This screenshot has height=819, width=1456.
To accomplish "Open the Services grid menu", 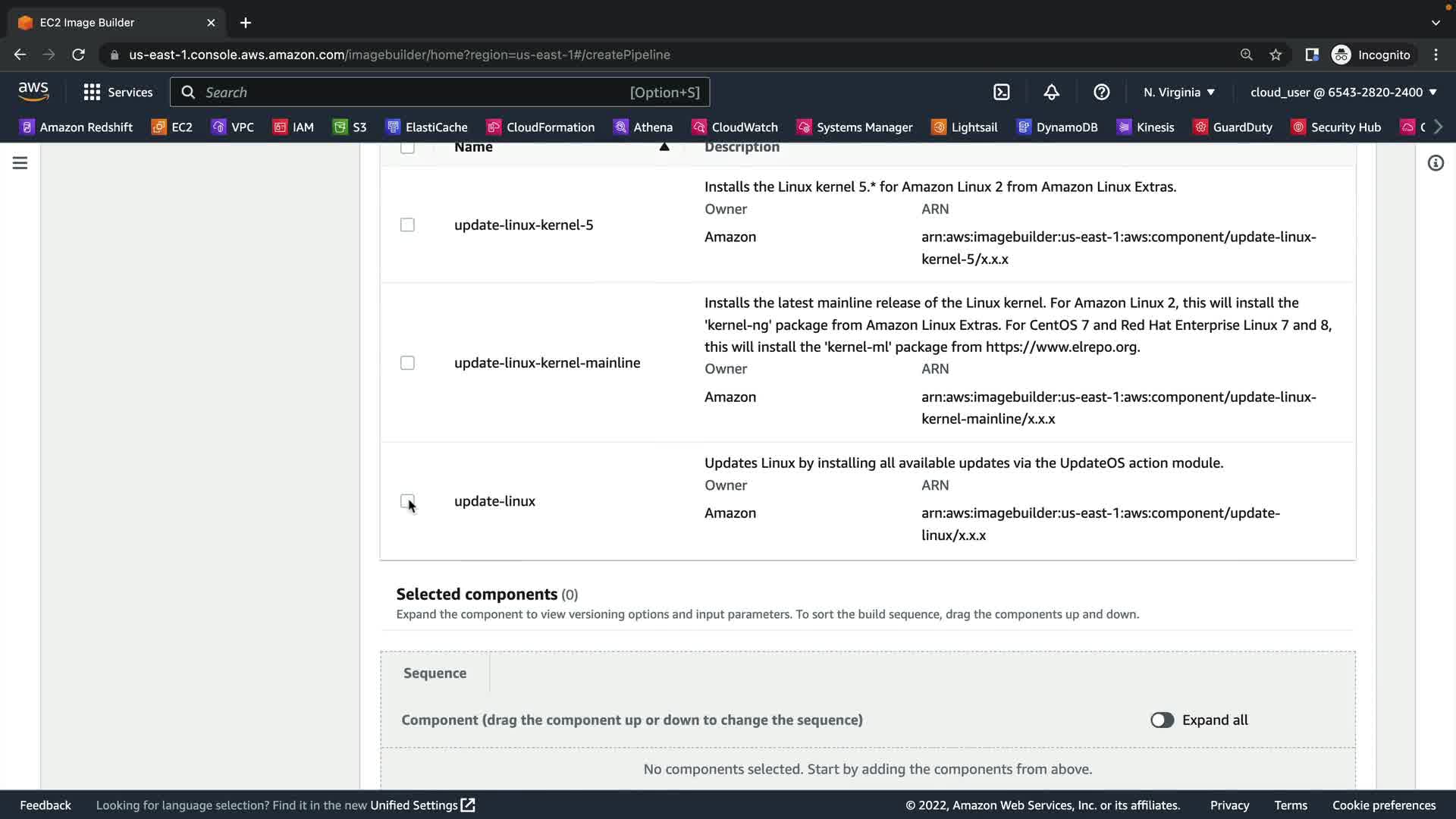I will [x=118, y=92].
